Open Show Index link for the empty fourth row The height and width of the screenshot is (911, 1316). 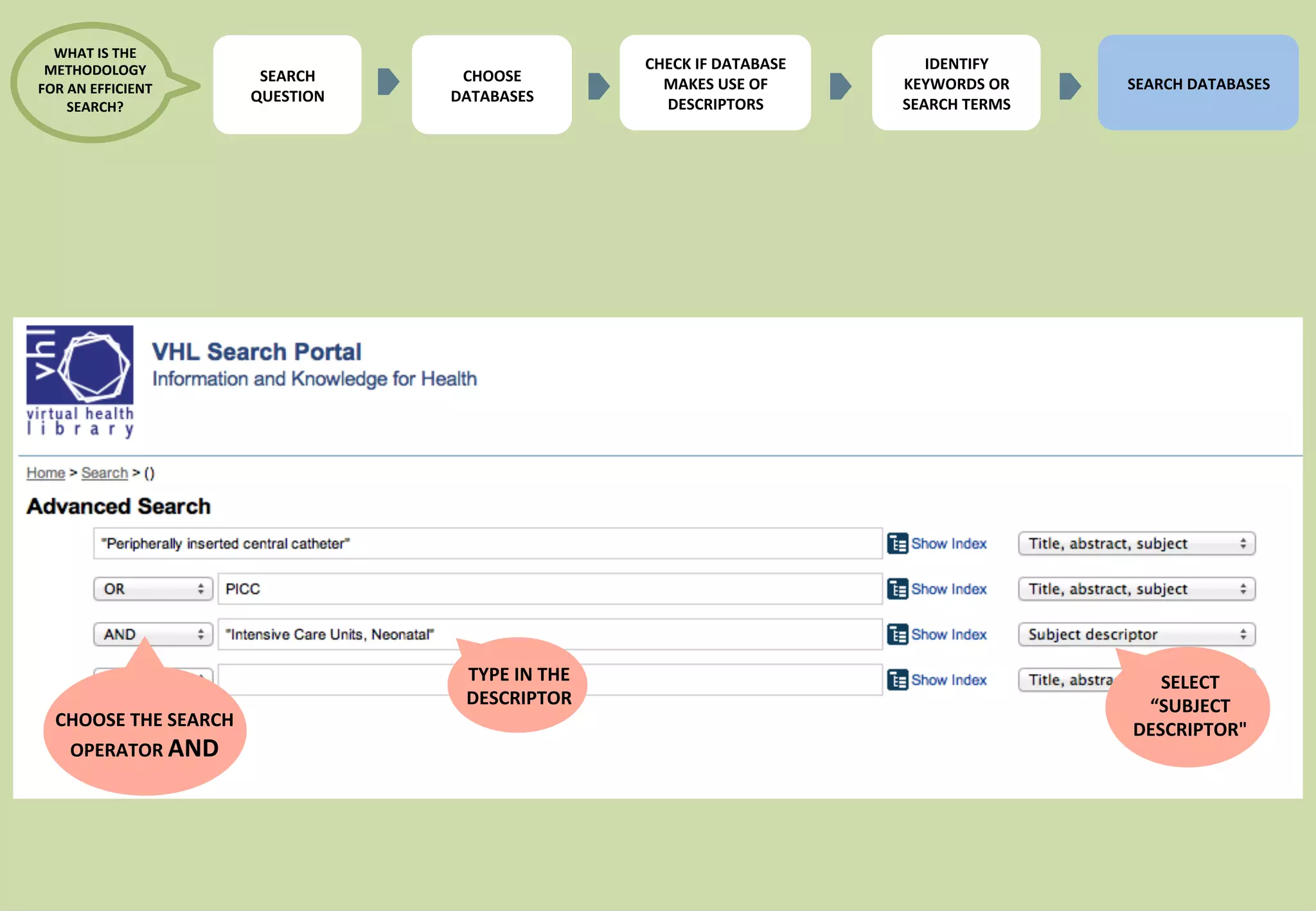point(949,680)
